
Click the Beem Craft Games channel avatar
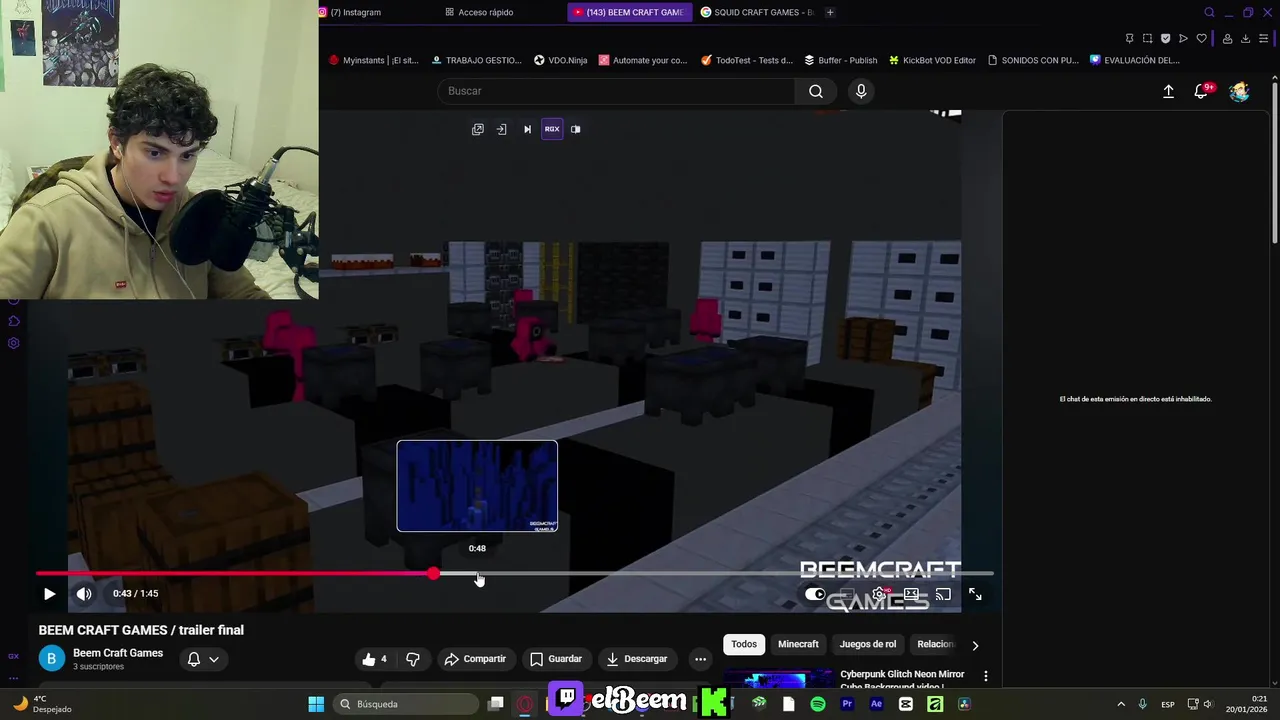pos(51,659)
